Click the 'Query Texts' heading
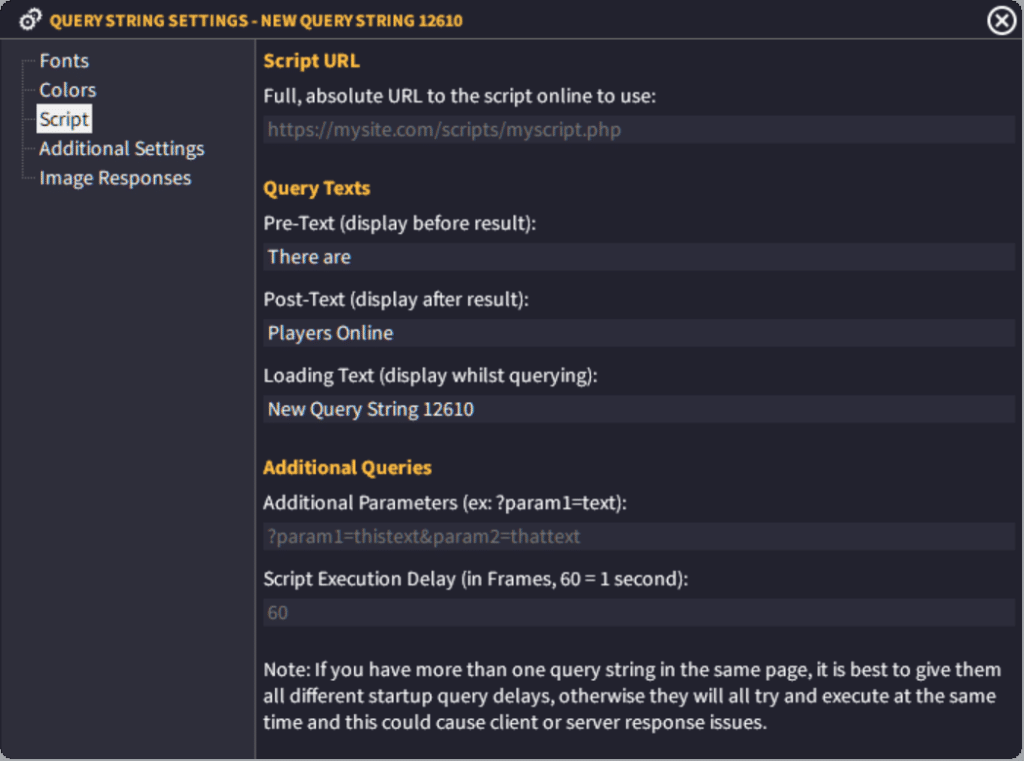This screenshot has width=1024, height=761. click(317, 188)
